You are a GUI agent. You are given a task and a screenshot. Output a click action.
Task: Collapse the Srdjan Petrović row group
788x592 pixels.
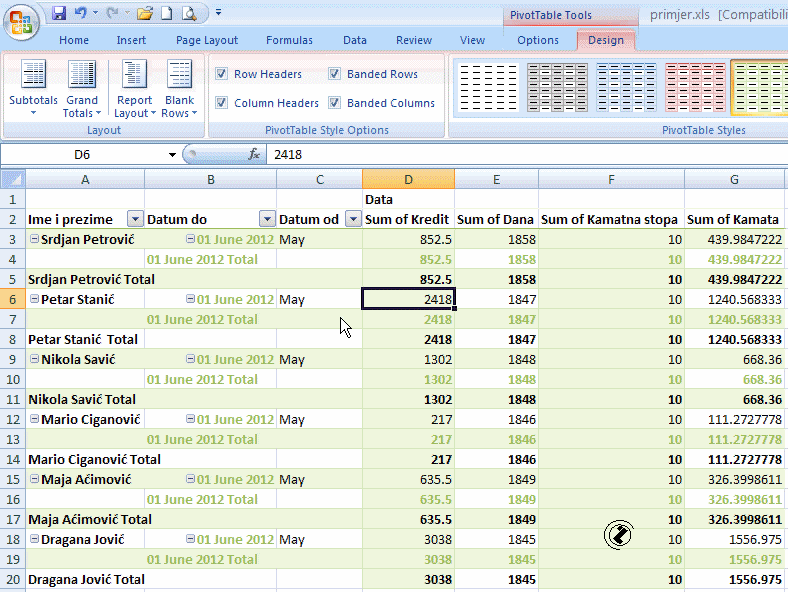pos(35,239)
